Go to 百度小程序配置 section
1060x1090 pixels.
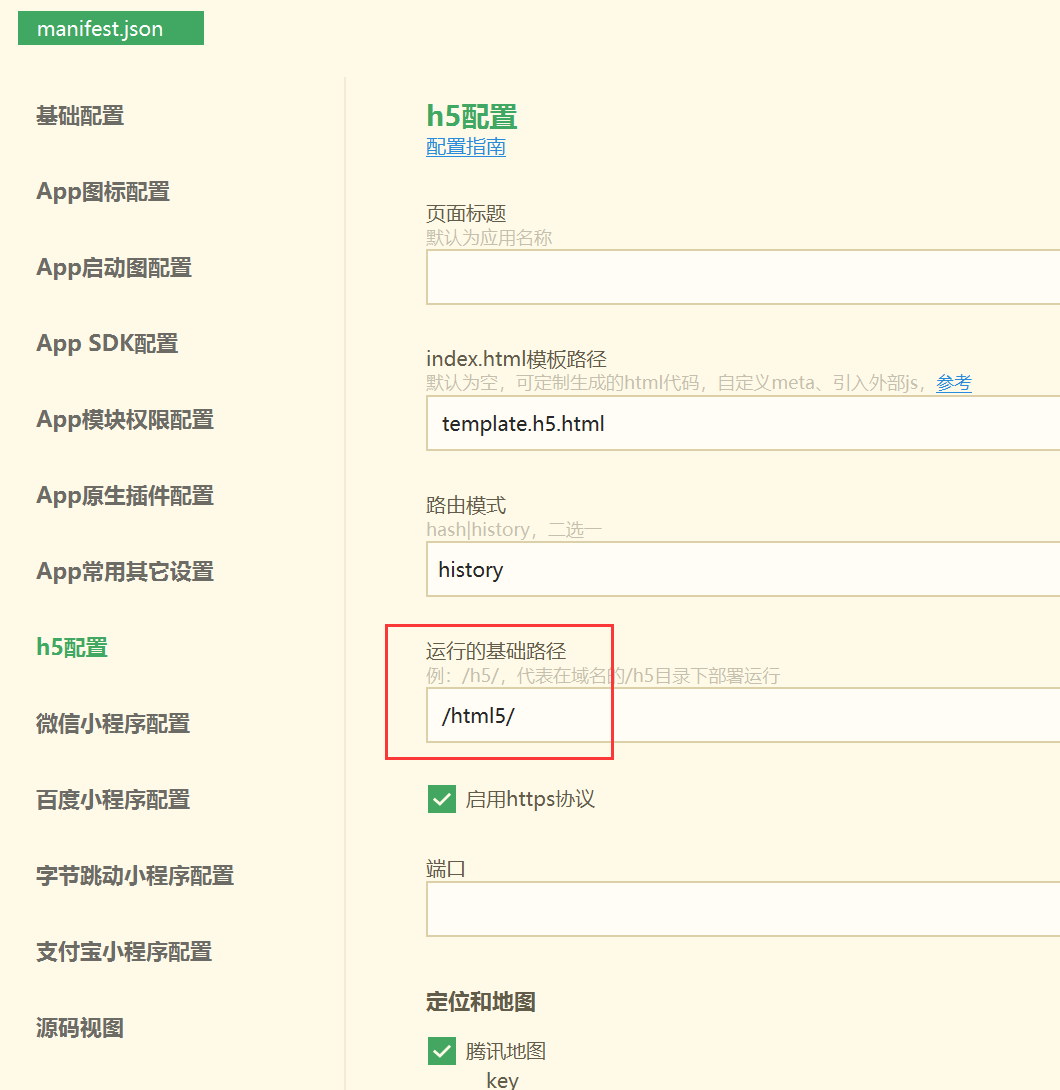click(x=113, y=800)
